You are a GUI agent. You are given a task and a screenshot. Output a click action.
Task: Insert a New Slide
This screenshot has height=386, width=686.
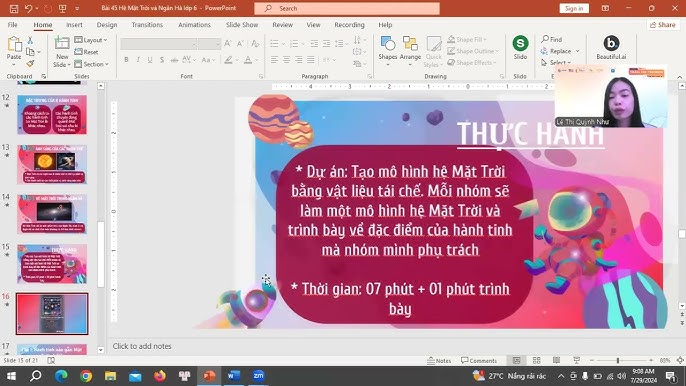(x=62, y=52)
